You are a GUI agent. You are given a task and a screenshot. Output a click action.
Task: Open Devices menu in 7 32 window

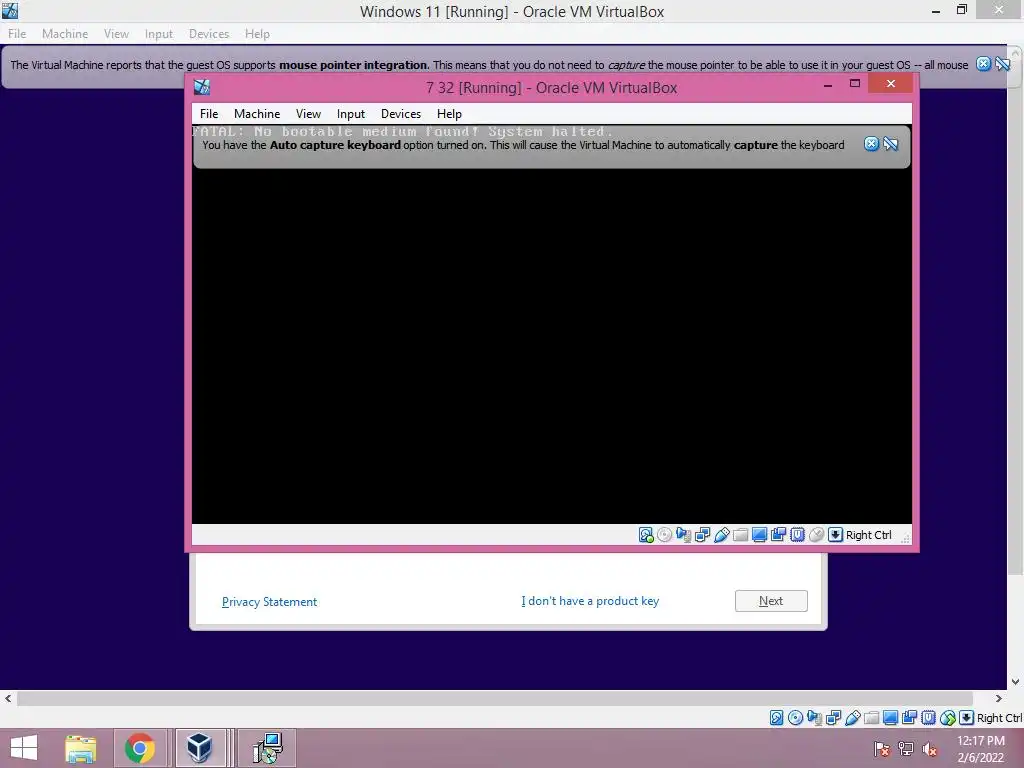pos(401,114)
